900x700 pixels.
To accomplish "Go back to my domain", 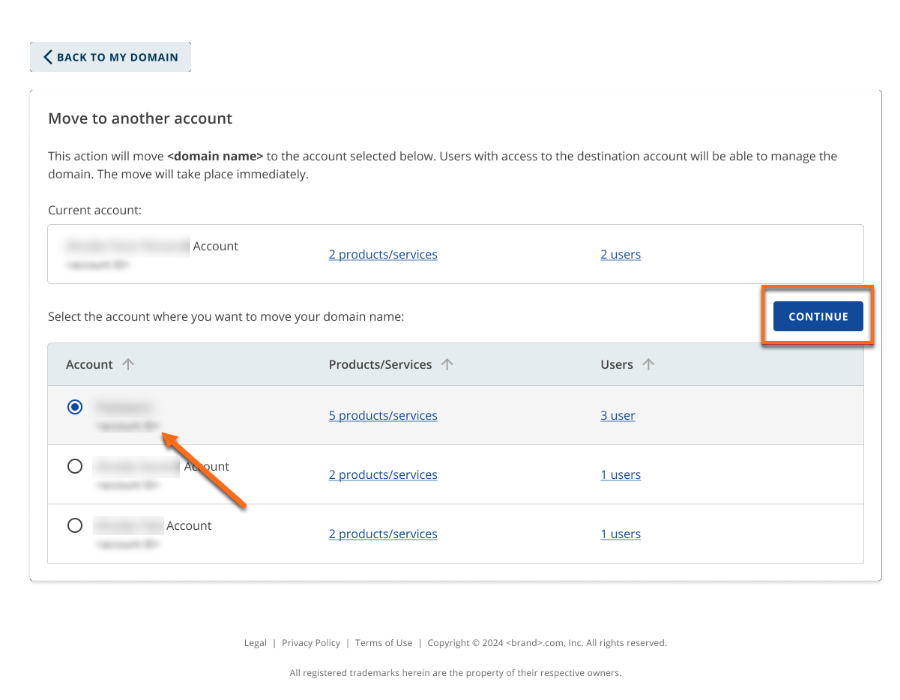I will pyautogui.click(x=110, y=57).
